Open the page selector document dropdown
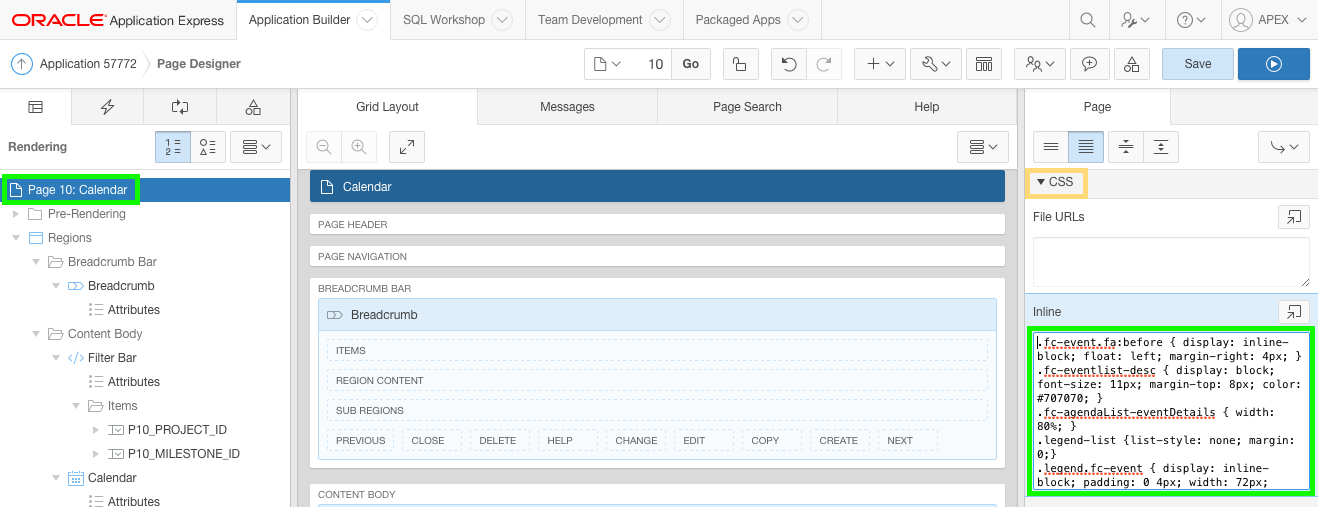The height and width of the screenshot is (507, 1318). (607, 64)
